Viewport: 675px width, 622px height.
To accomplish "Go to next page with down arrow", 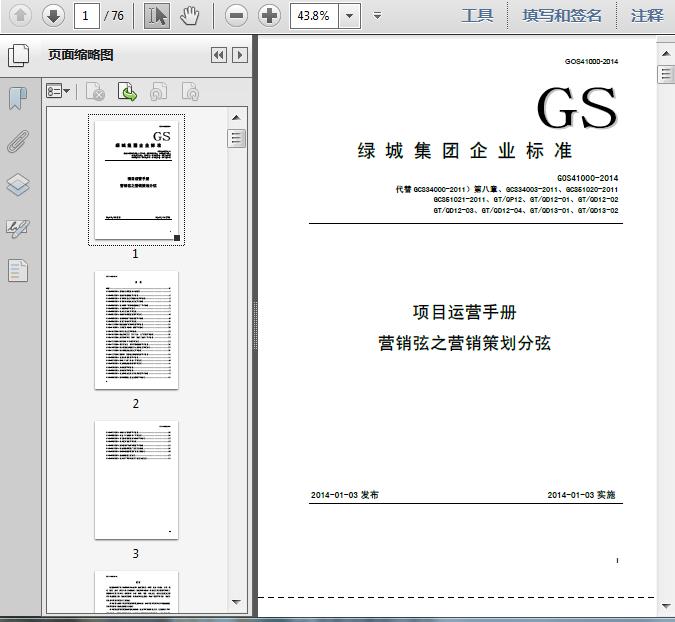I will (53, 16).
